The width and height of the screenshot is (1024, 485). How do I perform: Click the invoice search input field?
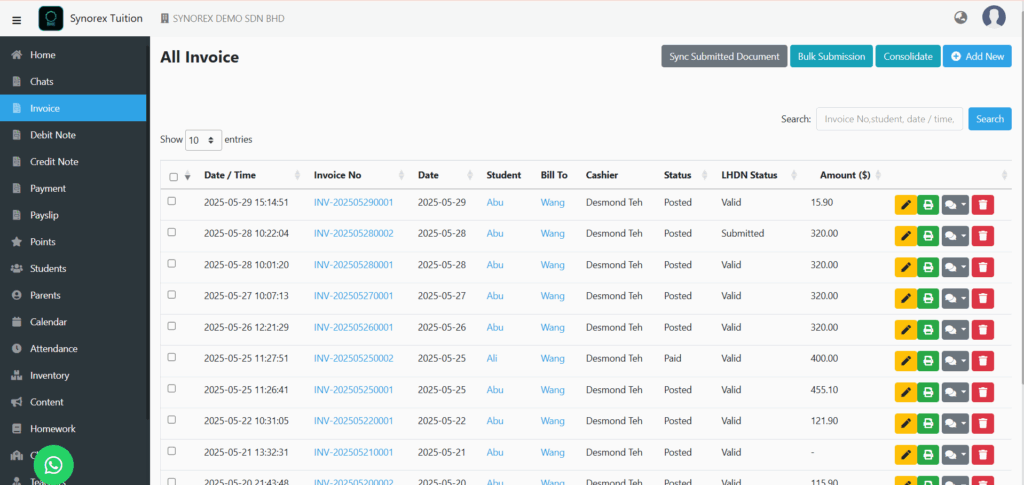point(889,119)
